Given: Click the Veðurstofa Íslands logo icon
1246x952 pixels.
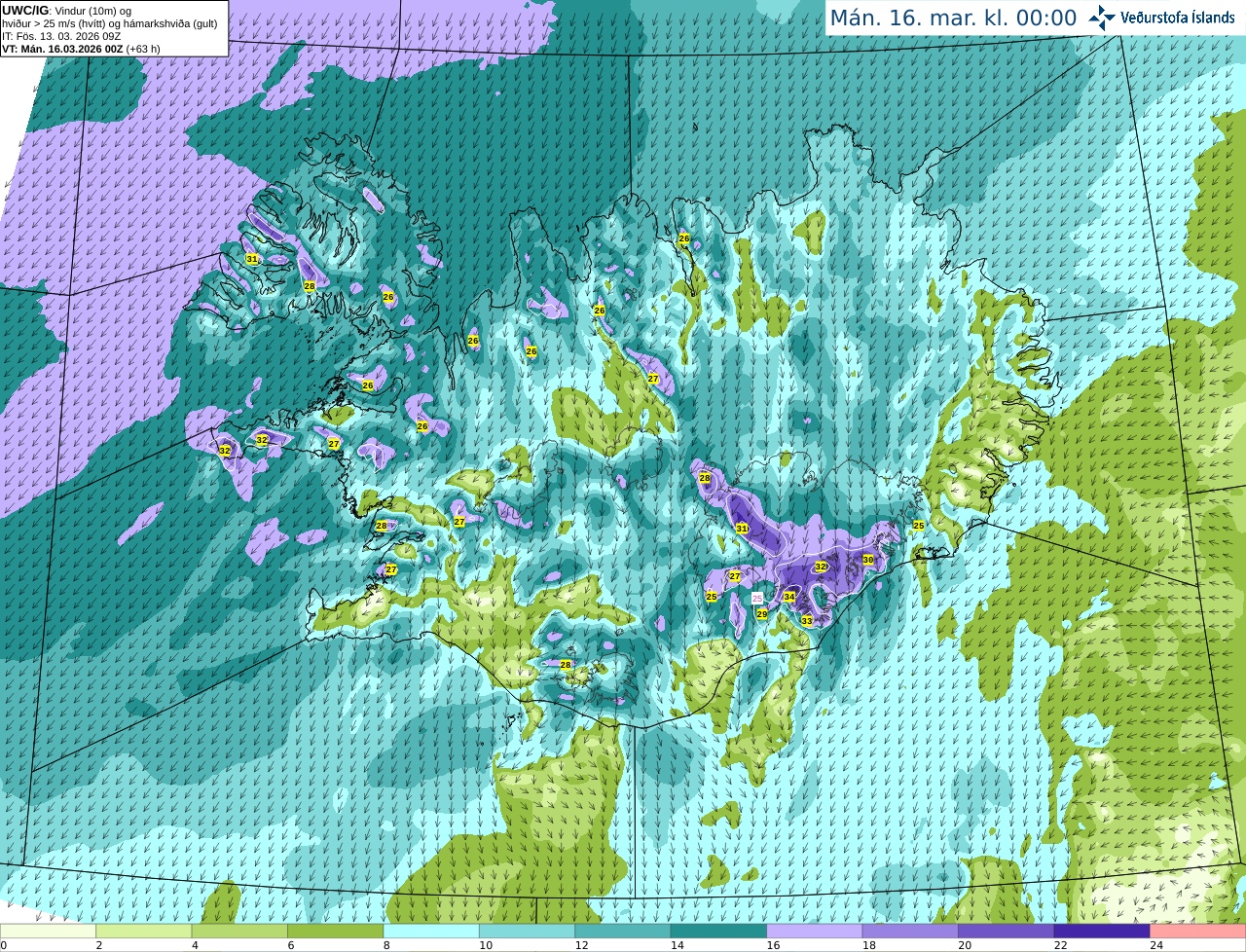Looking at the screenshot, I should coord(1102,18).
